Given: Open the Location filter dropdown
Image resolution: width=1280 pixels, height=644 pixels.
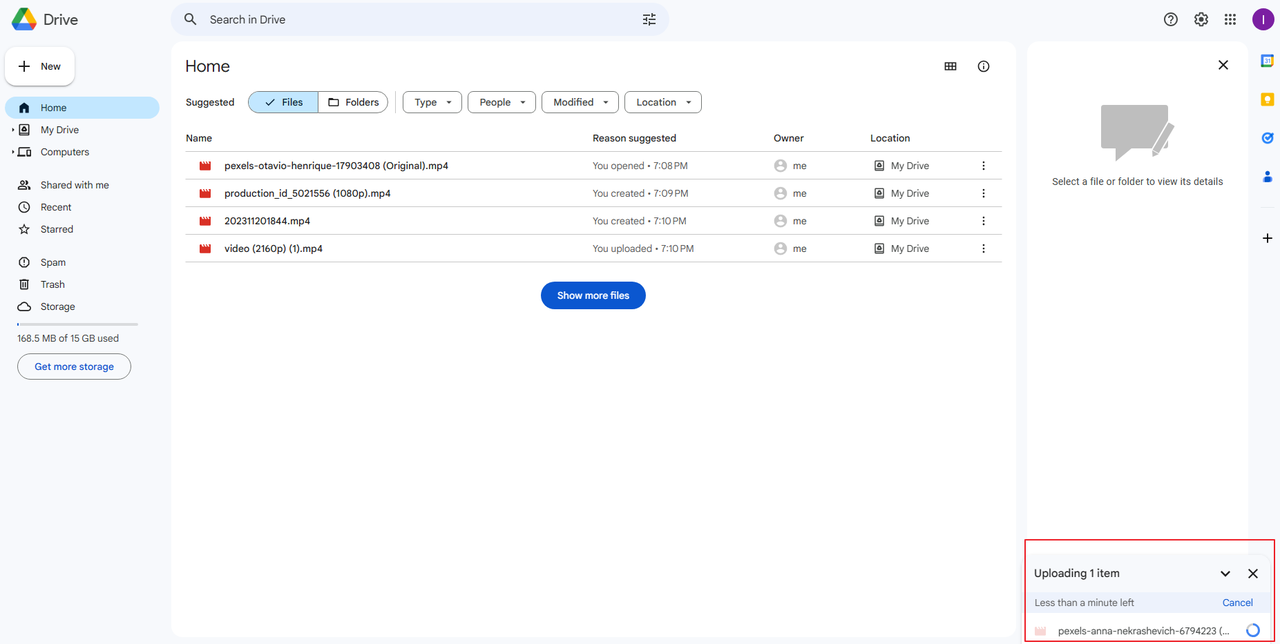Looking at the screenshot, I should click(x=663, y=102).
